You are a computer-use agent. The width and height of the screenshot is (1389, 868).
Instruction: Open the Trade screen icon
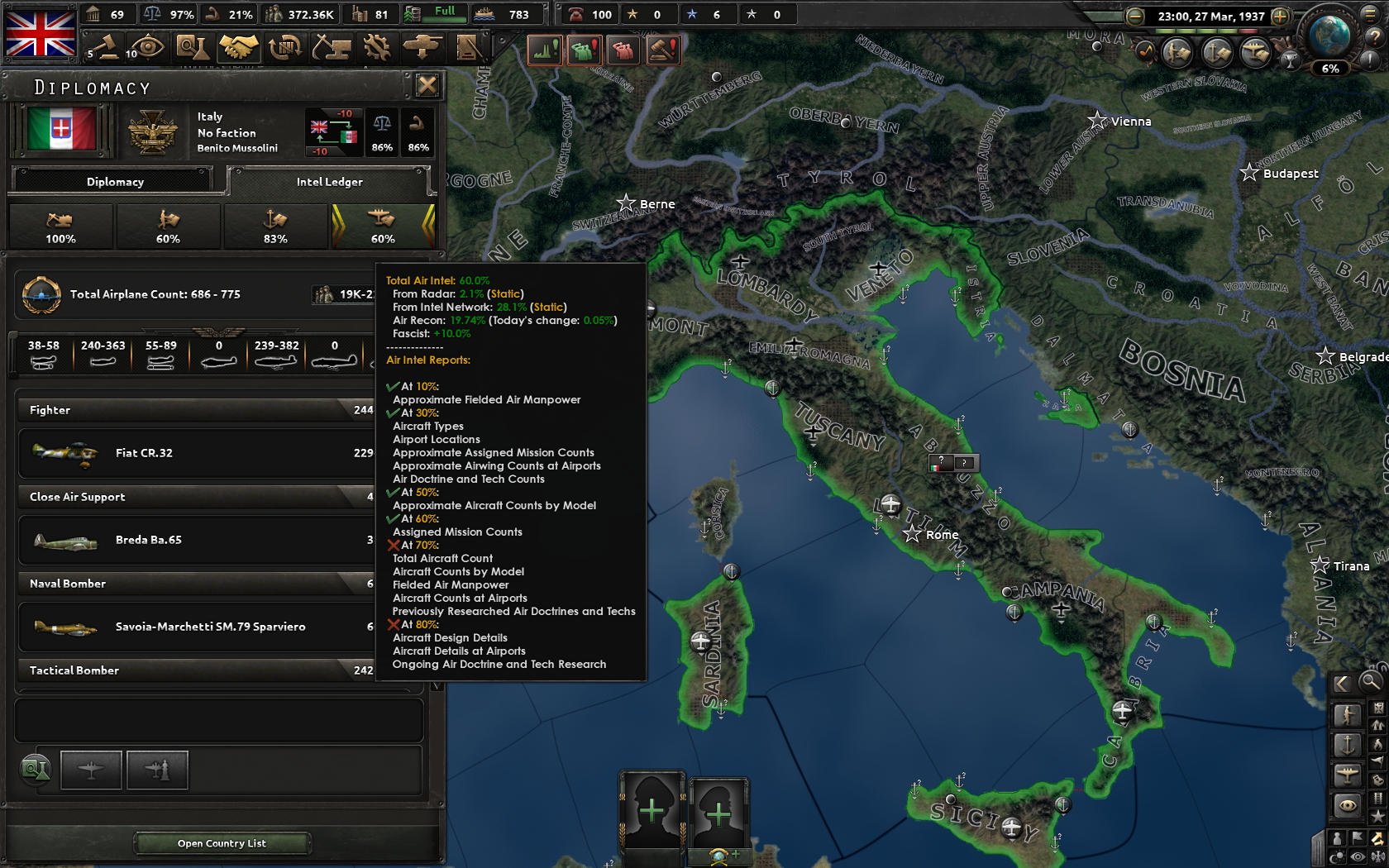[285, 47]
